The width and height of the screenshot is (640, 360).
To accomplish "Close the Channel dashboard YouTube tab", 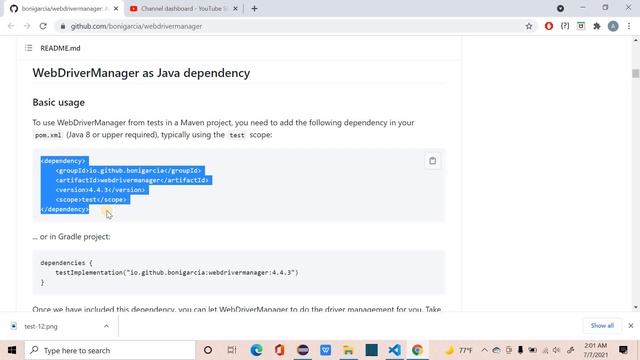I will coord(236,9).
